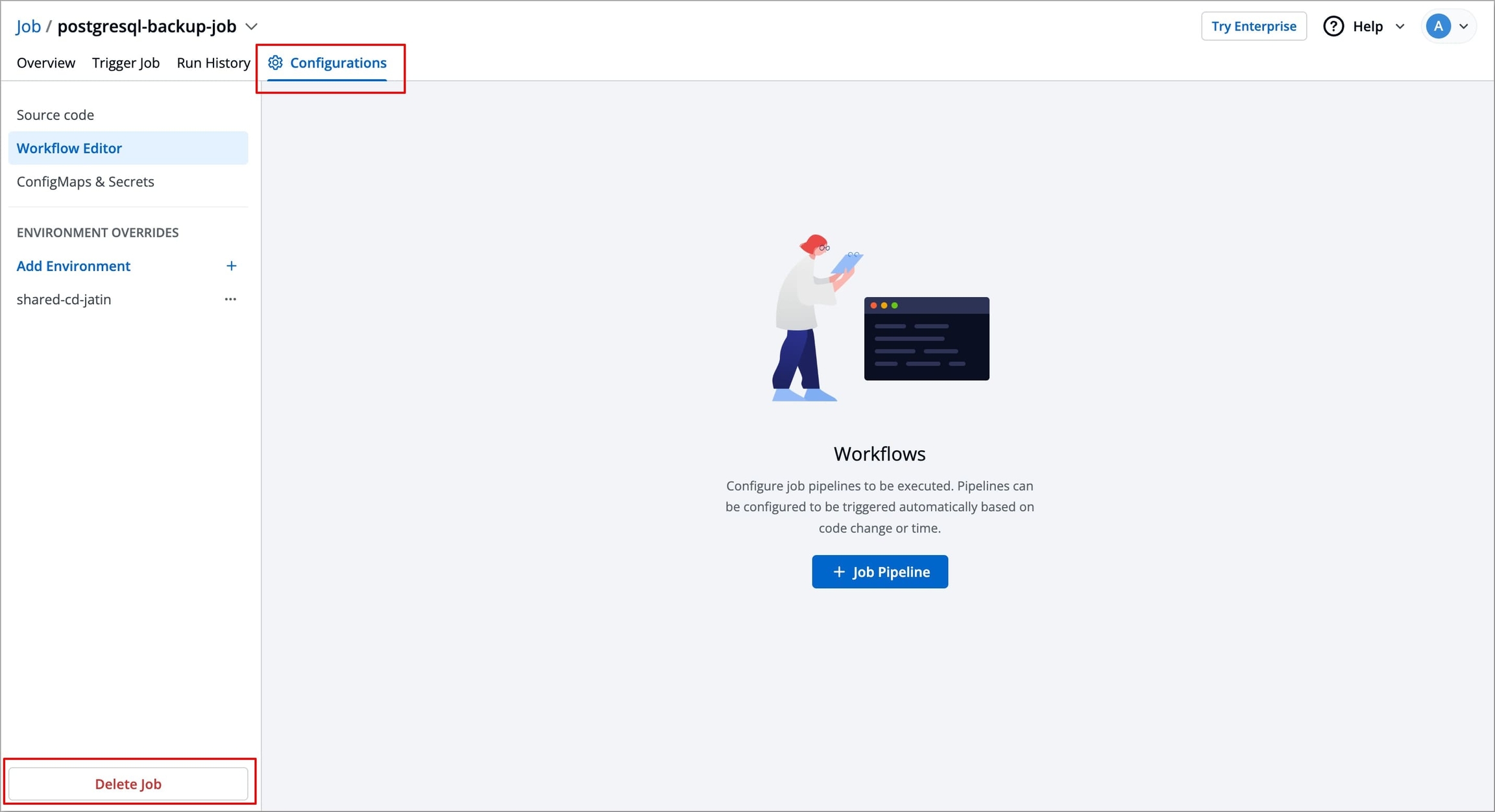Screen dimensions: 1495x812
Task: Navigate to the Job breadcrumb link
Action: point(29,27)
